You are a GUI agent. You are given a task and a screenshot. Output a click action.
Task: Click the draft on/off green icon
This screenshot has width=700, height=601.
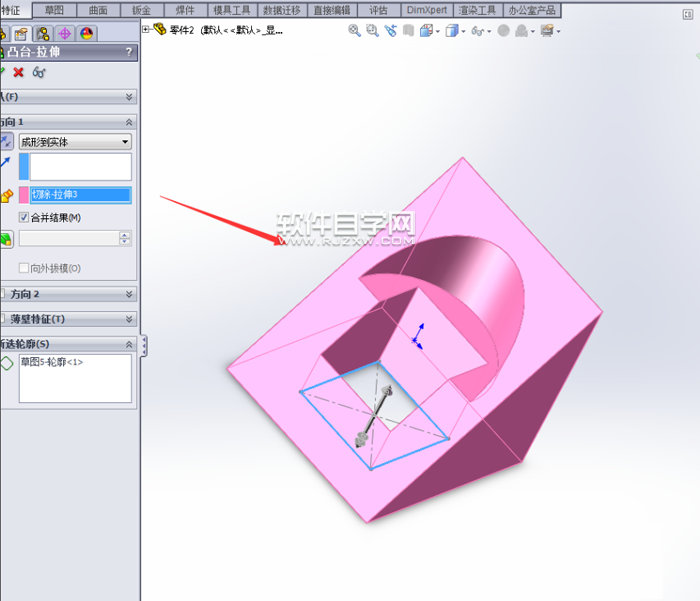(x=6, y=239)
